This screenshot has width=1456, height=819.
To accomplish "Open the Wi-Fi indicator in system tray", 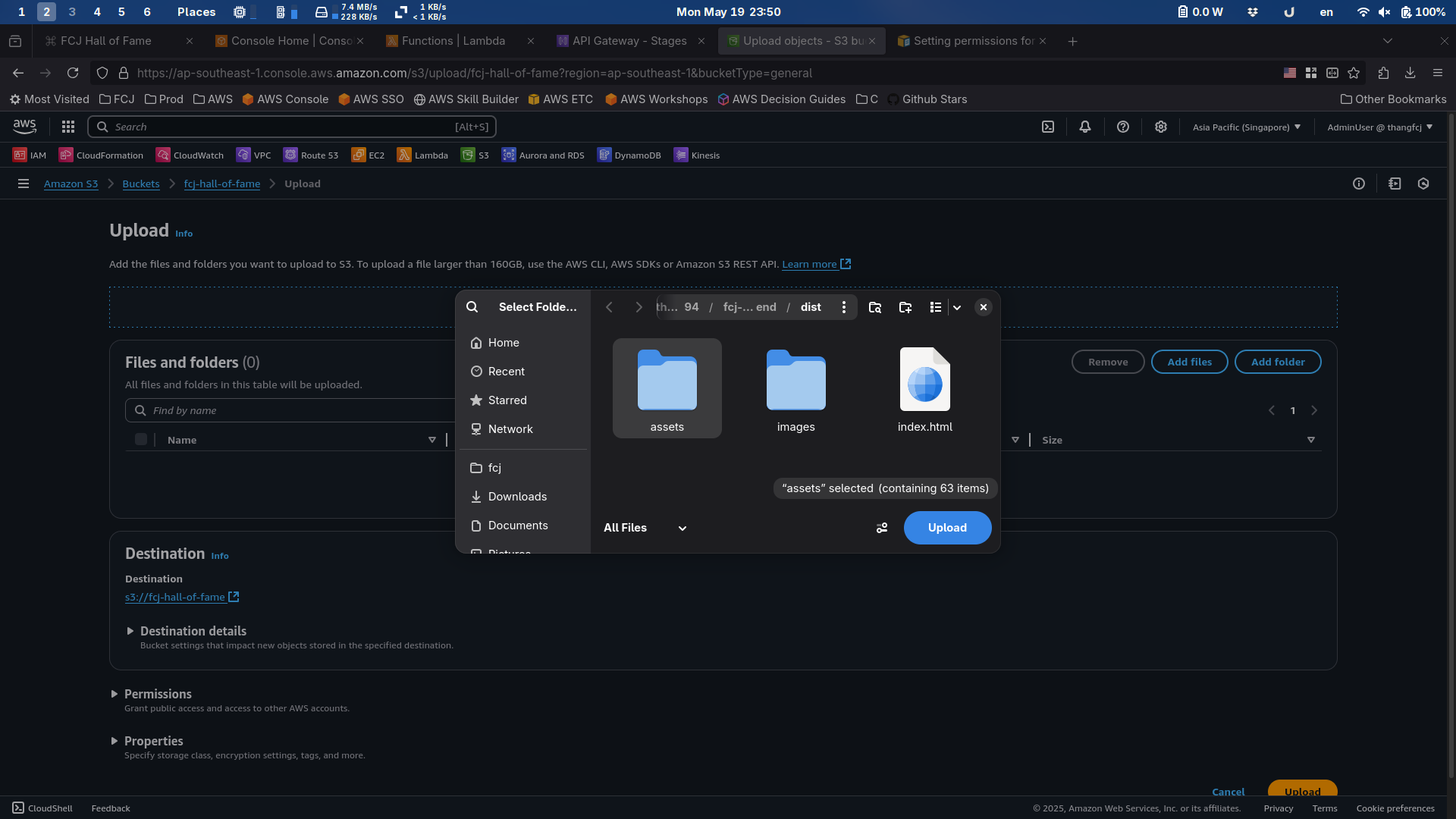I will tap(1363, 11).
